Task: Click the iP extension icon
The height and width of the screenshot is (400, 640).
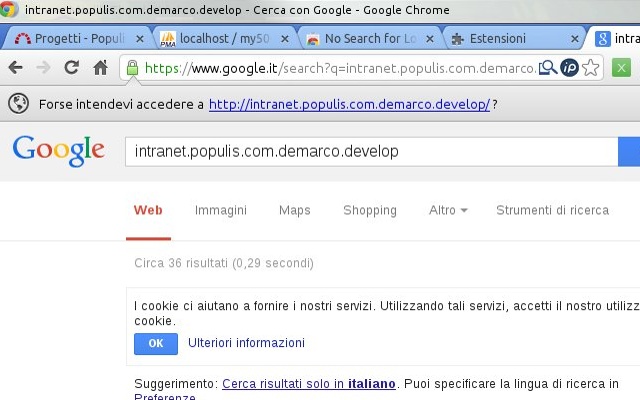Action: 569,68
